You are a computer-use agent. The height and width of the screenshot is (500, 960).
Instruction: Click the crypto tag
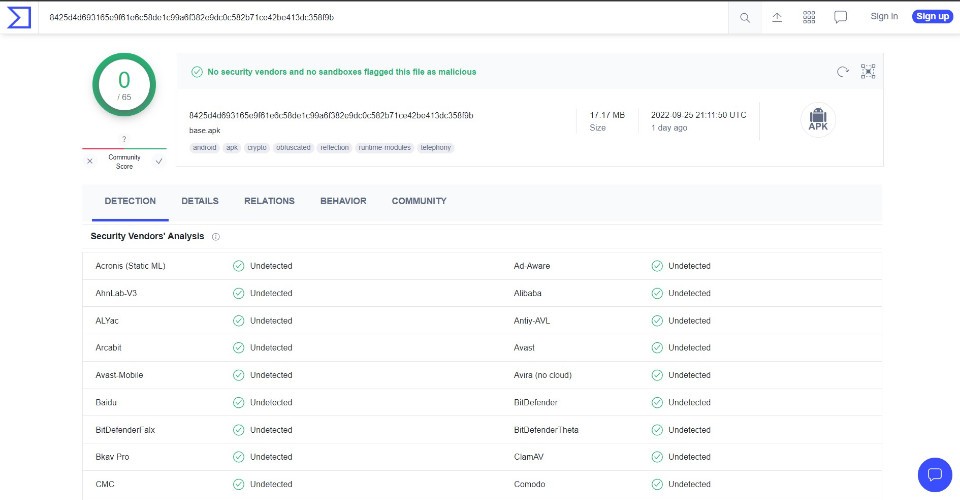pos(257,147)
